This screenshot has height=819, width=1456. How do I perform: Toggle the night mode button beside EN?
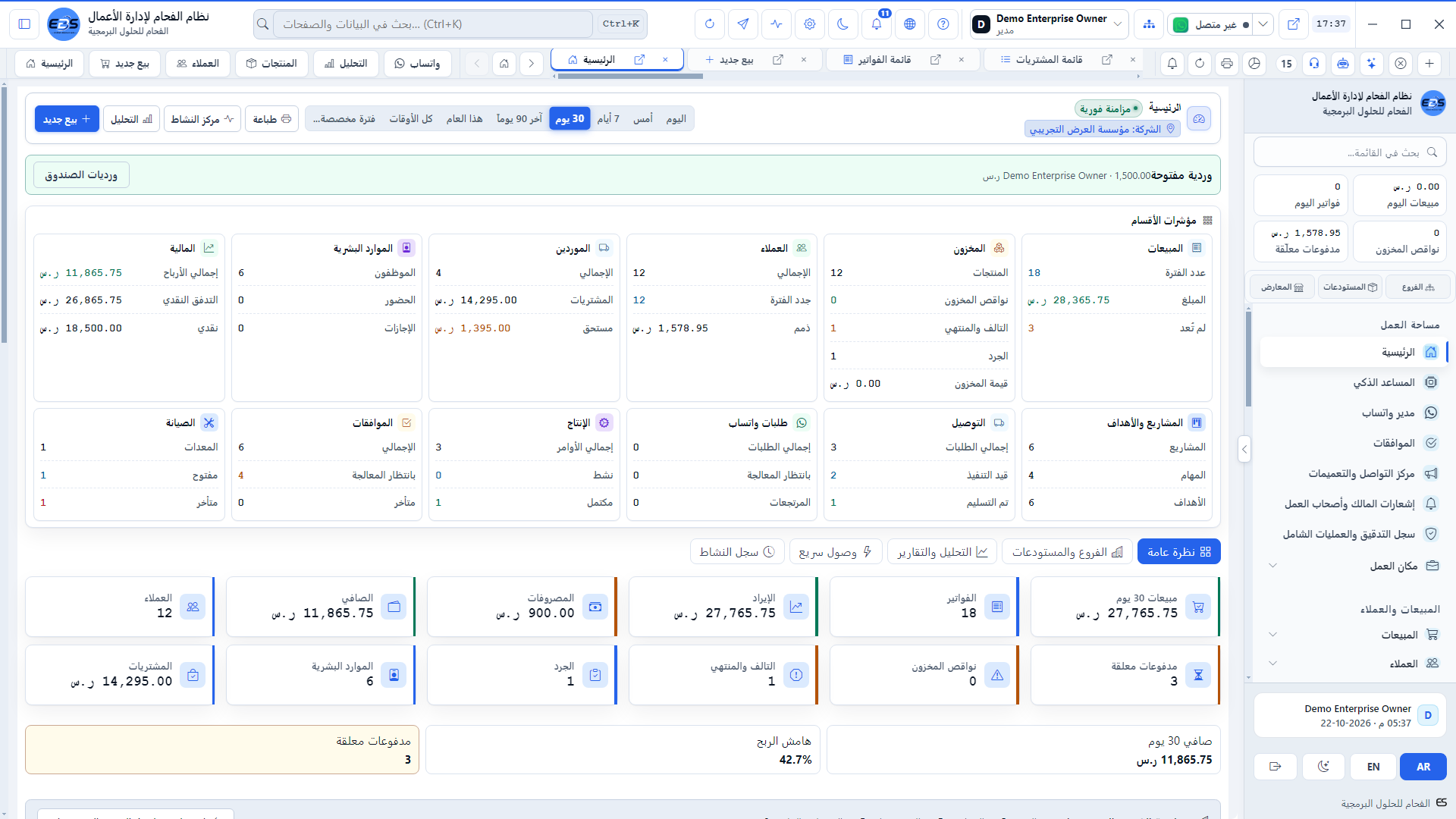[x=1323, y=767]
